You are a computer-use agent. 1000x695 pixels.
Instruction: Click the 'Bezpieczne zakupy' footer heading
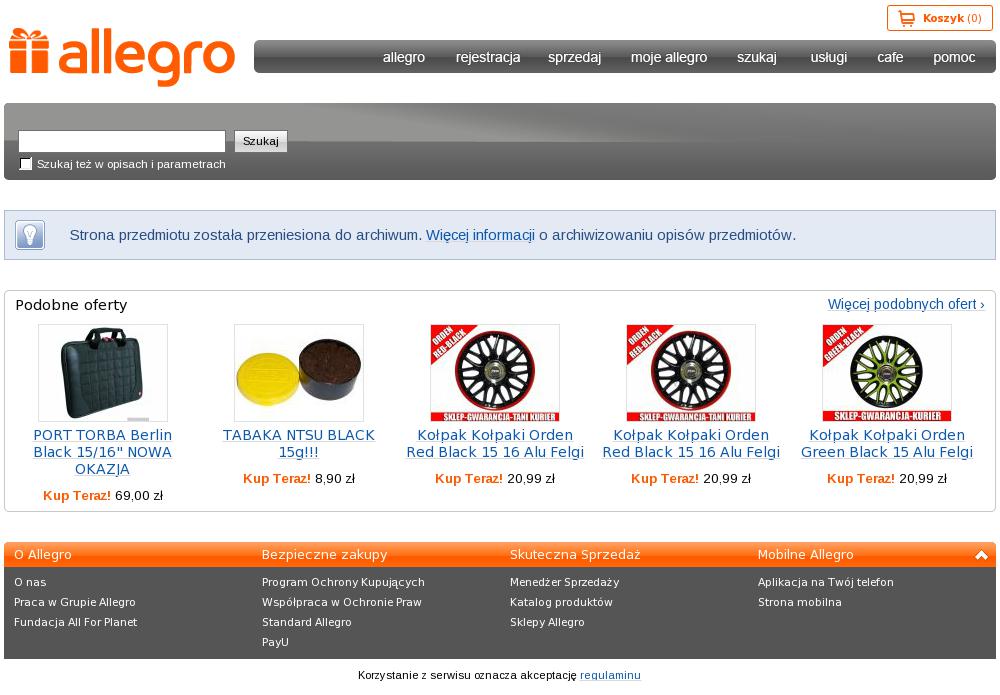coord(325,555)
